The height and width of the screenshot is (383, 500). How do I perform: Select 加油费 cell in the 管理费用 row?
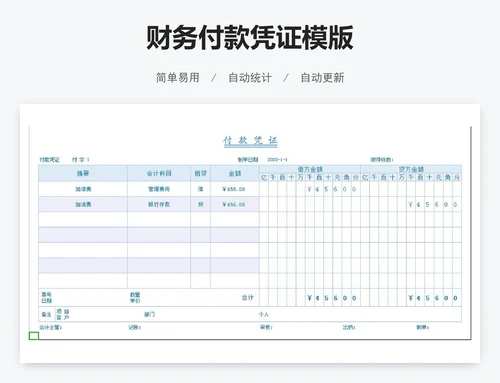click(83, 189)
